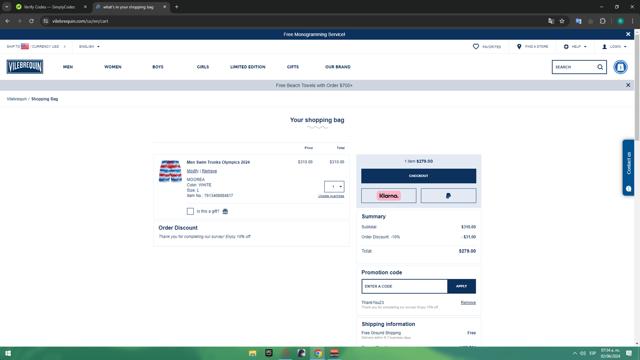The image size is (640, 360).
Task: Expand the Currency USD selector
Action: [48, 47]
